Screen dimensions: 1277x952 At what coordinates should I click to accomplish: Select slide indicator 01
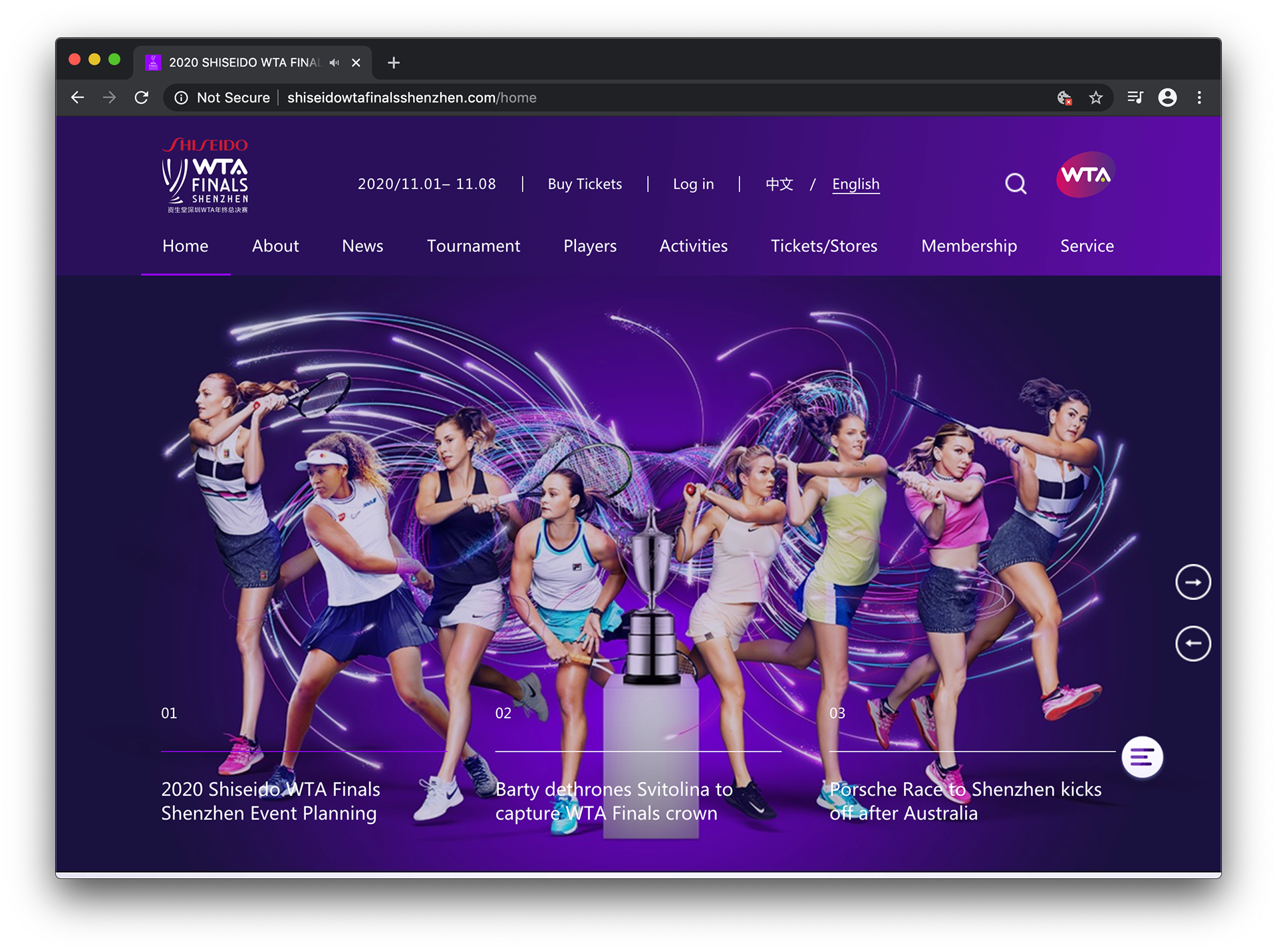point(169,713)
